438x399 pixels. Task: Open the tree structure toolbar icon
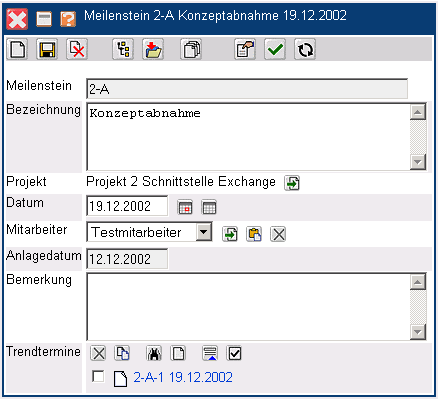point(123,49)
